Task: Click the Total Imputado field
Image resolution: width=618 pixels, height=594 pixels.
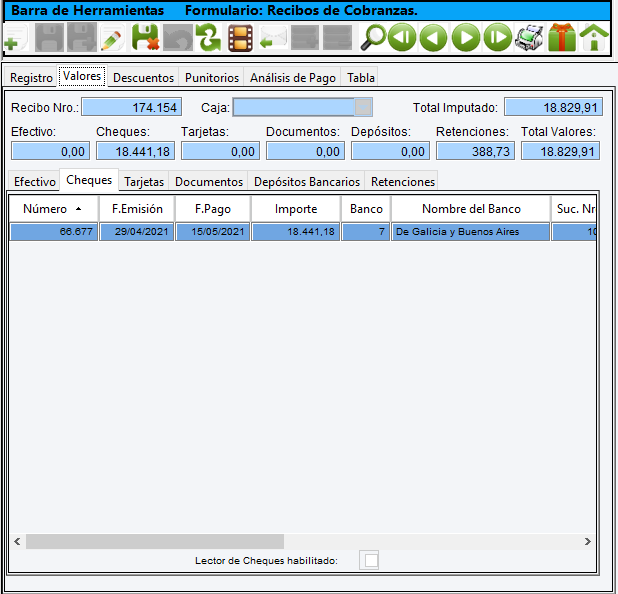Action: tap(553, 107)
